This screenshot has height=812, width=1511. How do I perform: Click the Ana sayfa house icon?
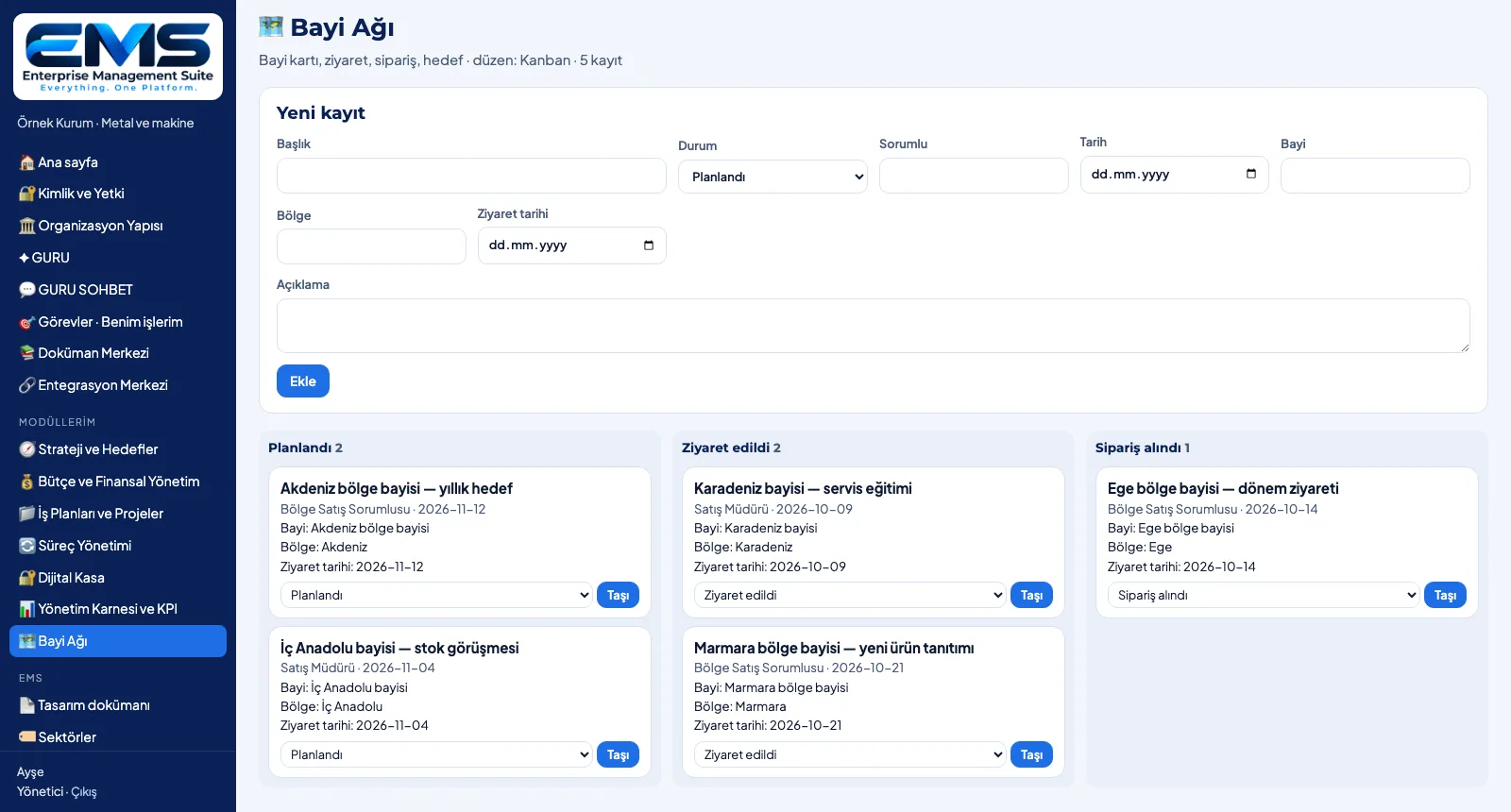coord(27,162)
